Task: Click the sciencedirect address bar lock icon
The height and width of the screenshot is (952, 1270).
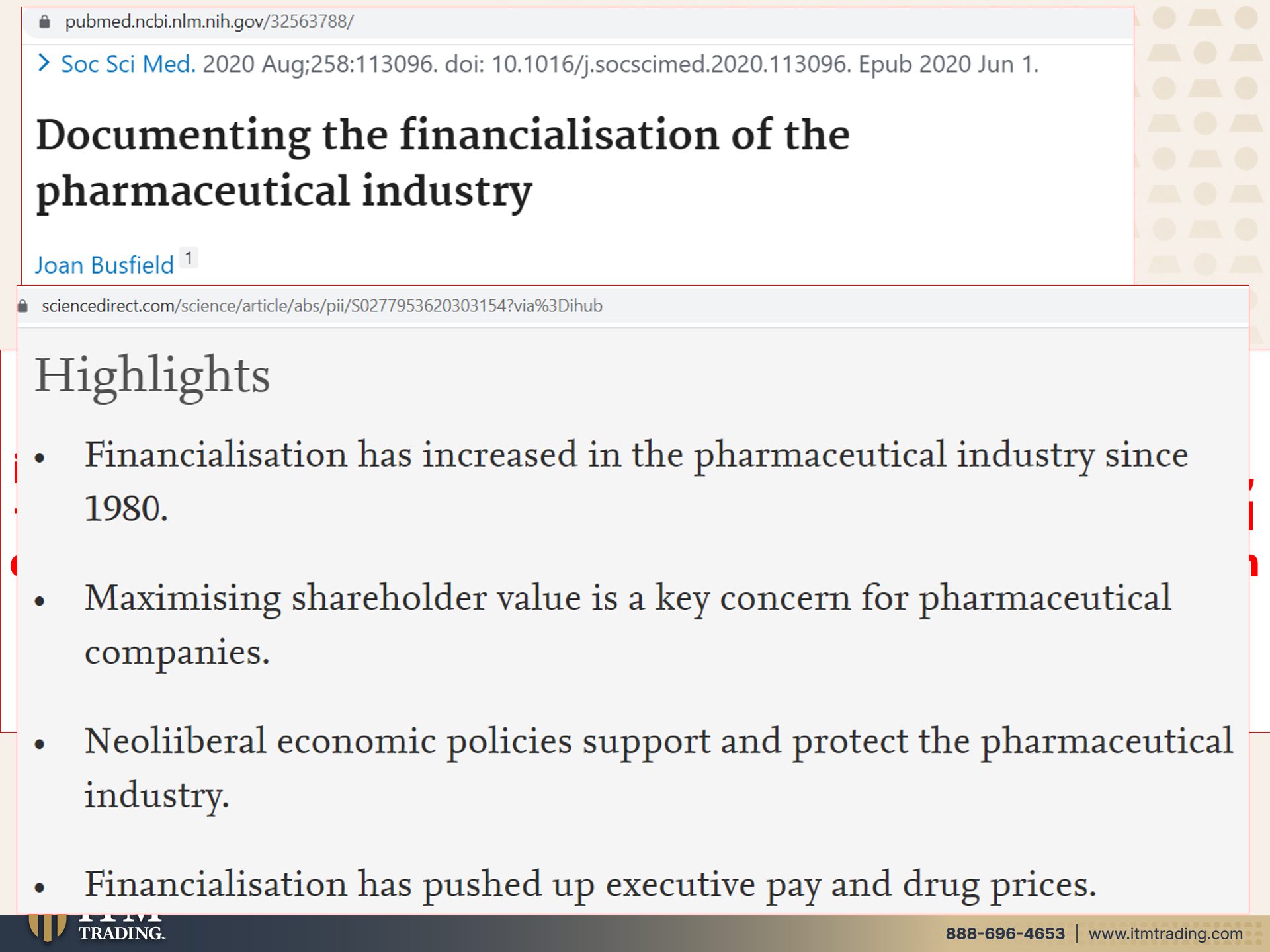Action: 23,306
